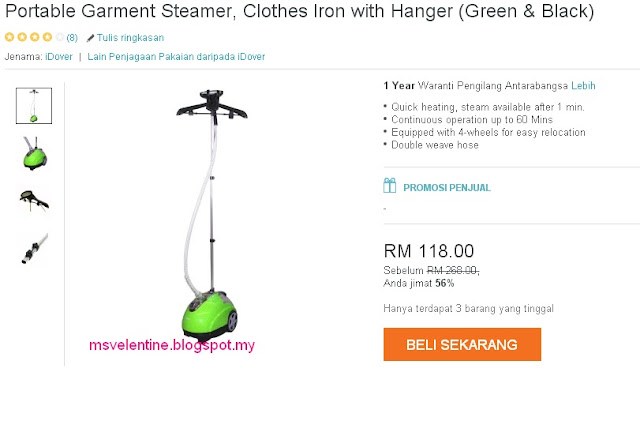This screenshot has width=640, height=421.
Task: Select the first star in the rating
Action: point(9,37)
